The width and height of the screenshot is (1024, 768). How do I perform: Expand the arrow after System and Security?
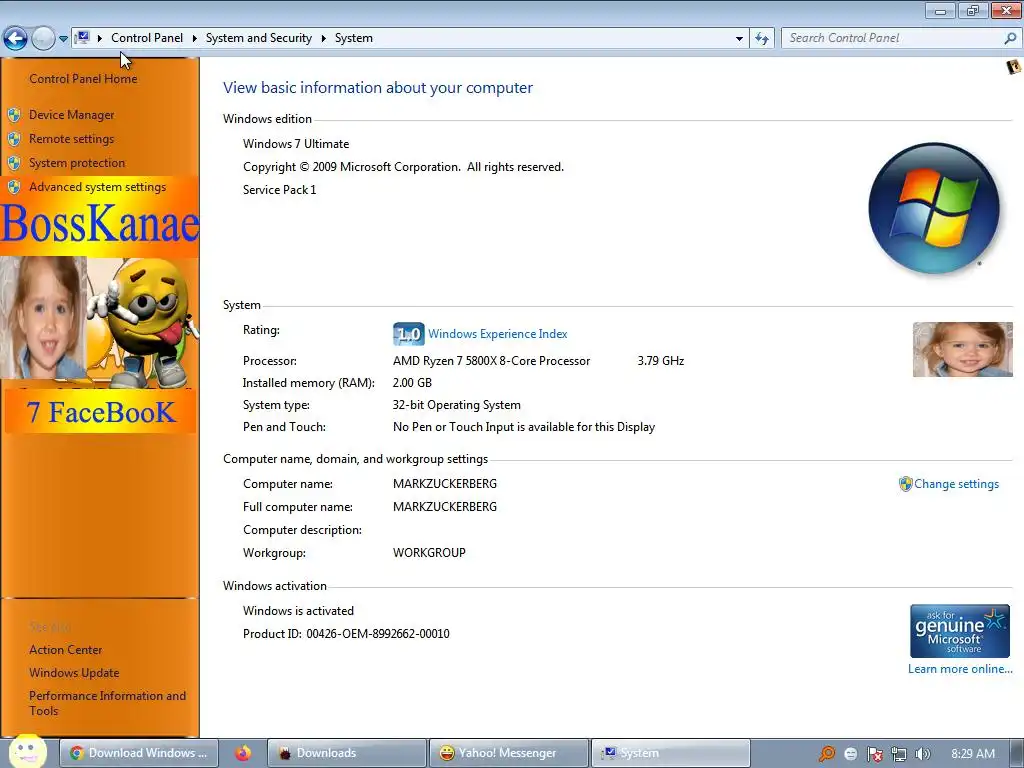[323, 38]
